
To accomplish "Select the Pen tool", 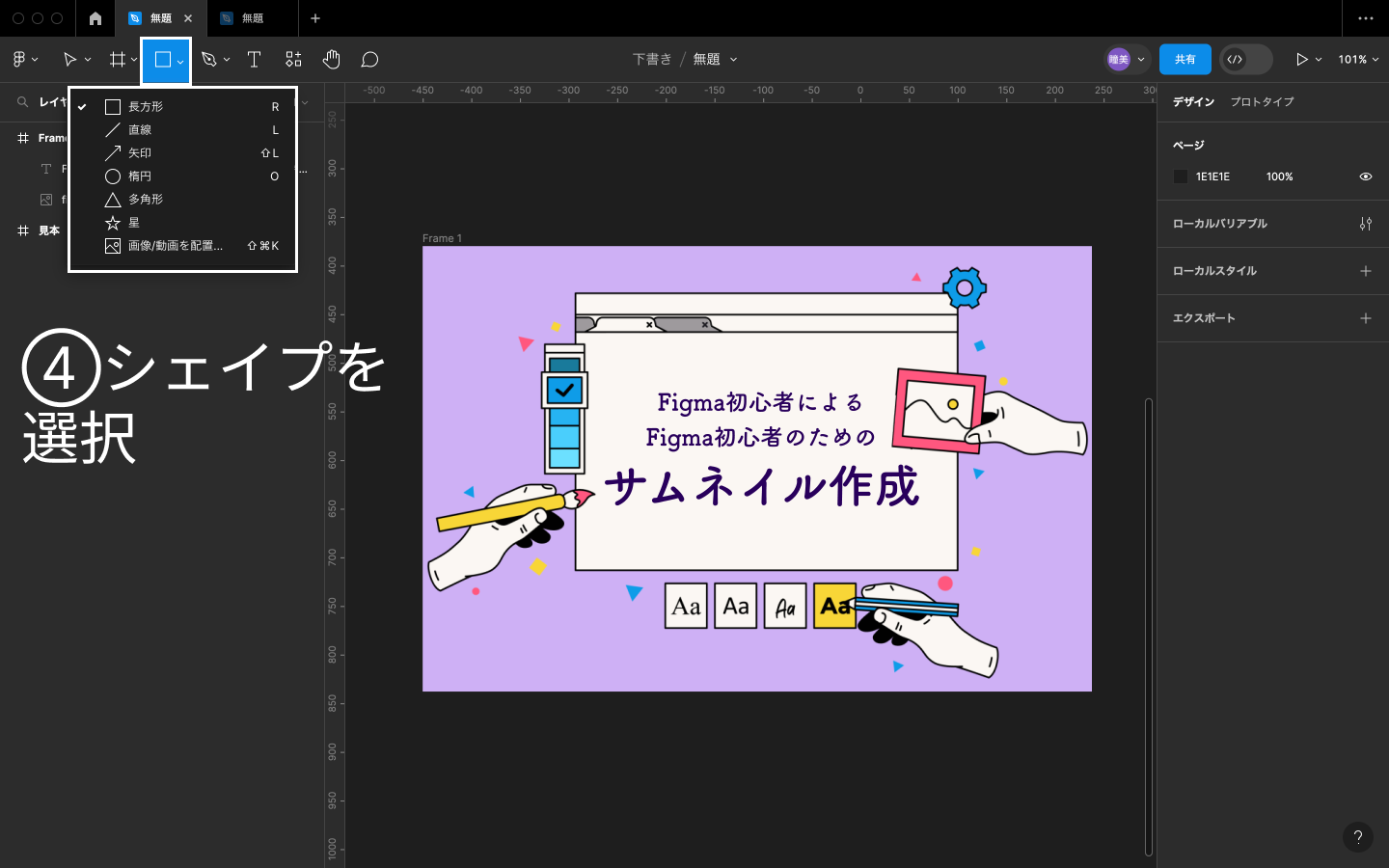I will point(209,60).
